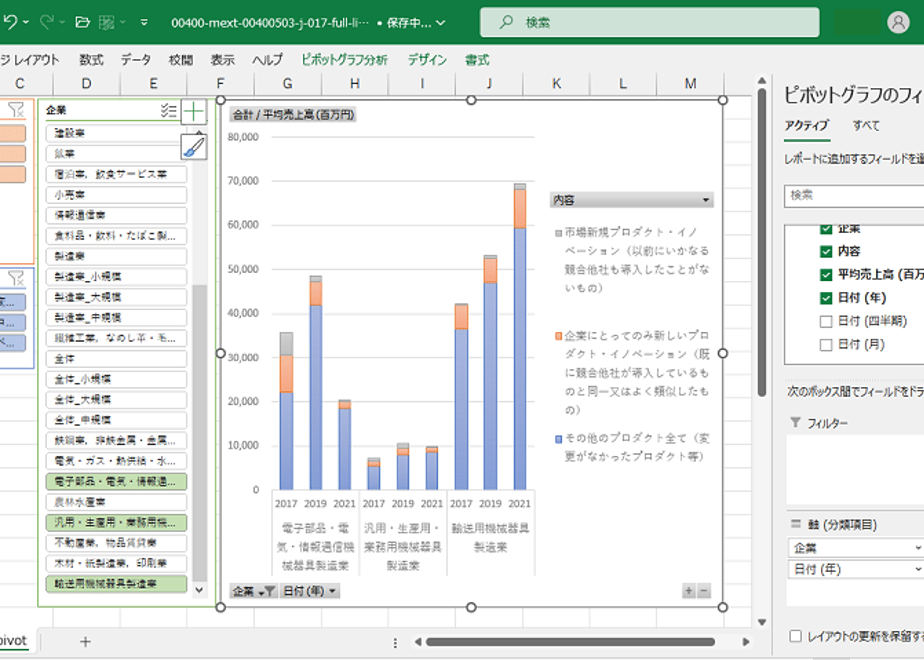Expand the 企業 axis field dropdown in pane

[918, 548]
